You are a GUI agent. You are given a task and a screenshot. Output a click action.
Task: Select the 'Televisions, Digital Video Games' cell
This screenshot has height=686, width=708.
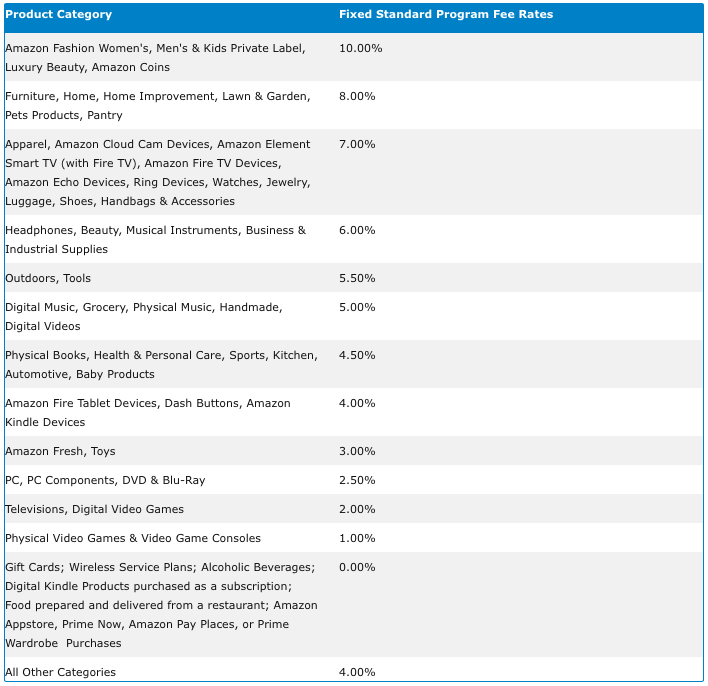(x=94, y=509)
